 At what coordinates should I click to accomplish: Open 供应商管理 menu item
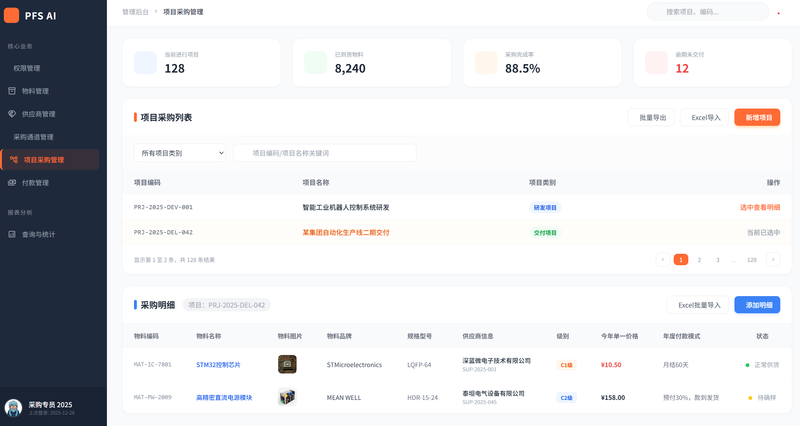(x=39, y=114)
